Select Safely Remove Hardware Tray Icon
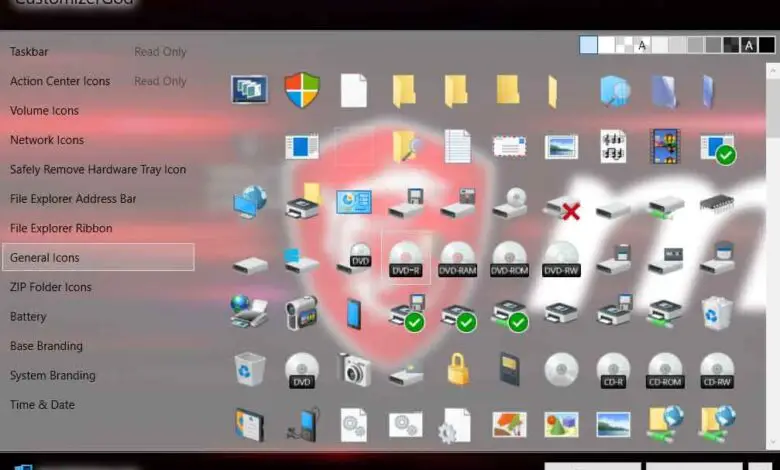Image resolution: width=780 pixels, height=470 pixels. [x=98, y=169]
